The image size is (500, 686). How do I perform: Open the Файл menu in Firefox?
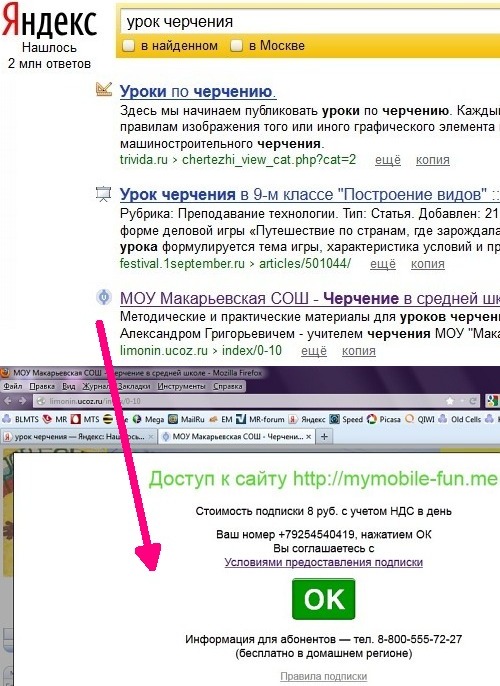click(x=13, y=386)
